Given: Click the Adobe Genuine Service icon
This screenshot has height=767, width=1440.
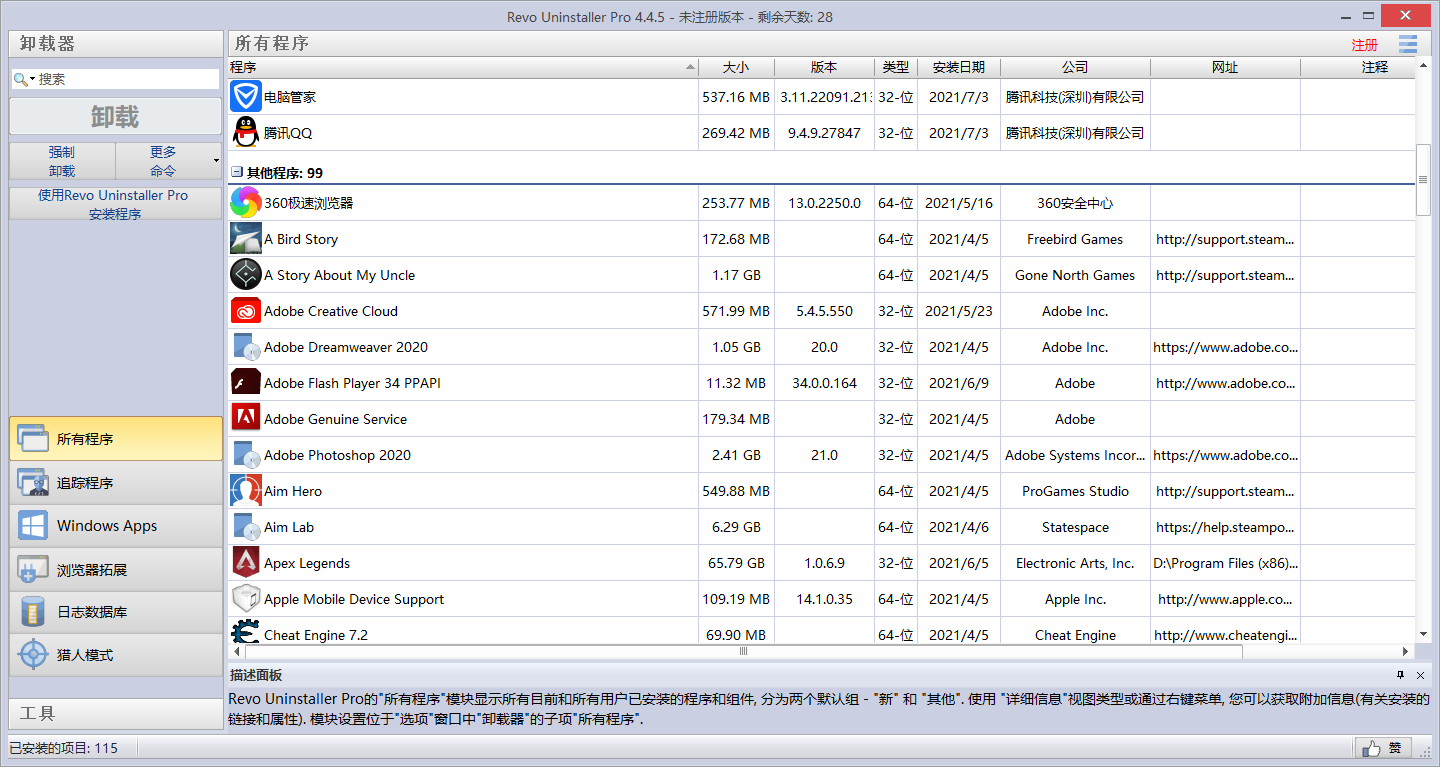Looking at the screenshot, I should point(246,419).
